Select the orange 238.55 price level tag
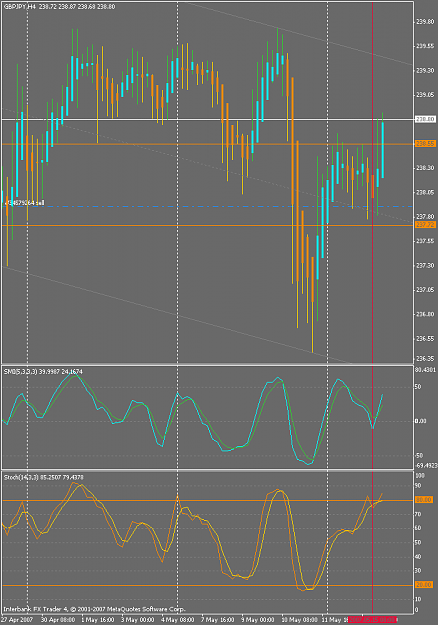The image size is (438, 625). click(x=425, y=143)
